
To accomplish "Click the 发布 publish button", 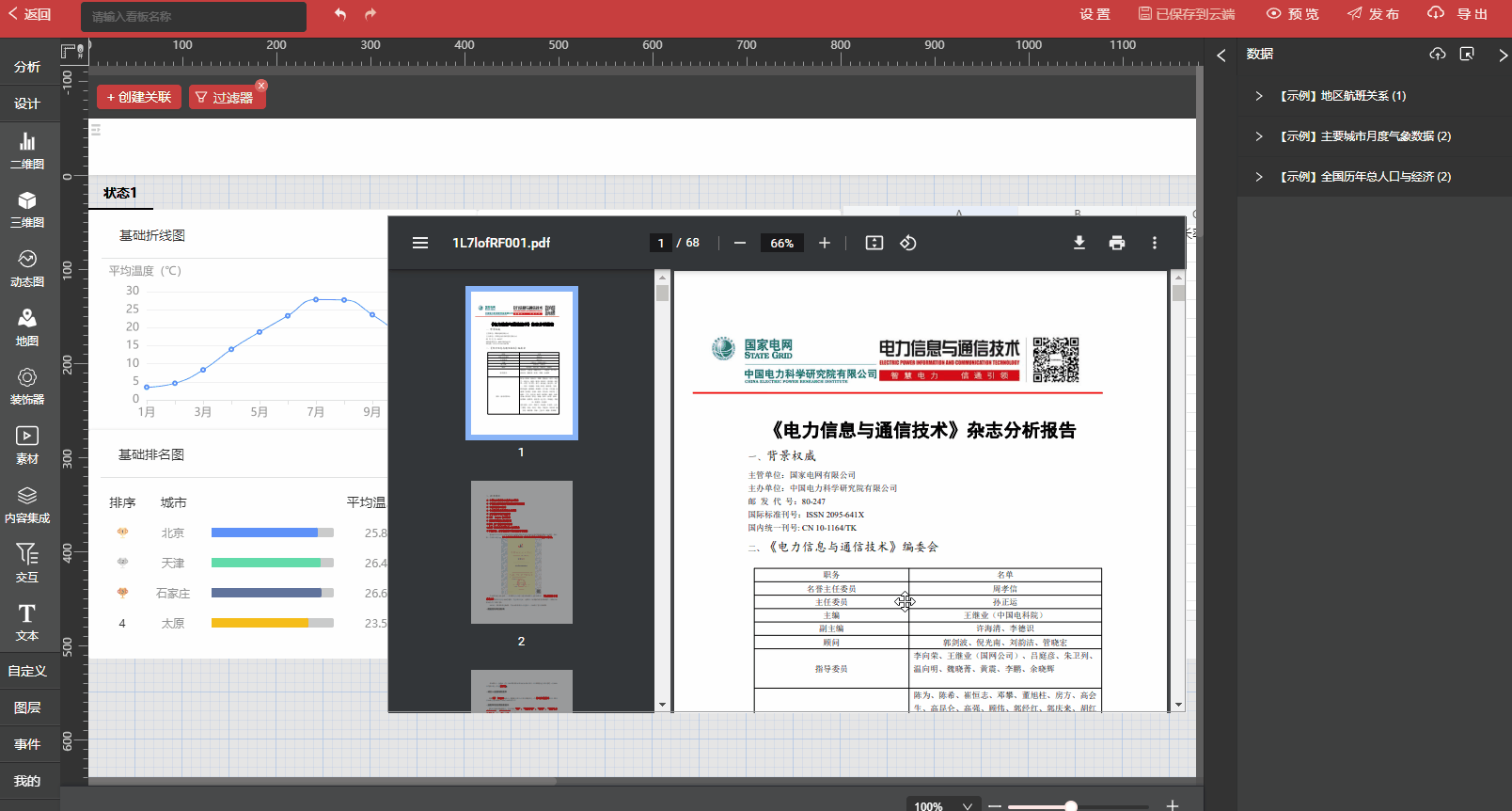I will (1374, 14).
